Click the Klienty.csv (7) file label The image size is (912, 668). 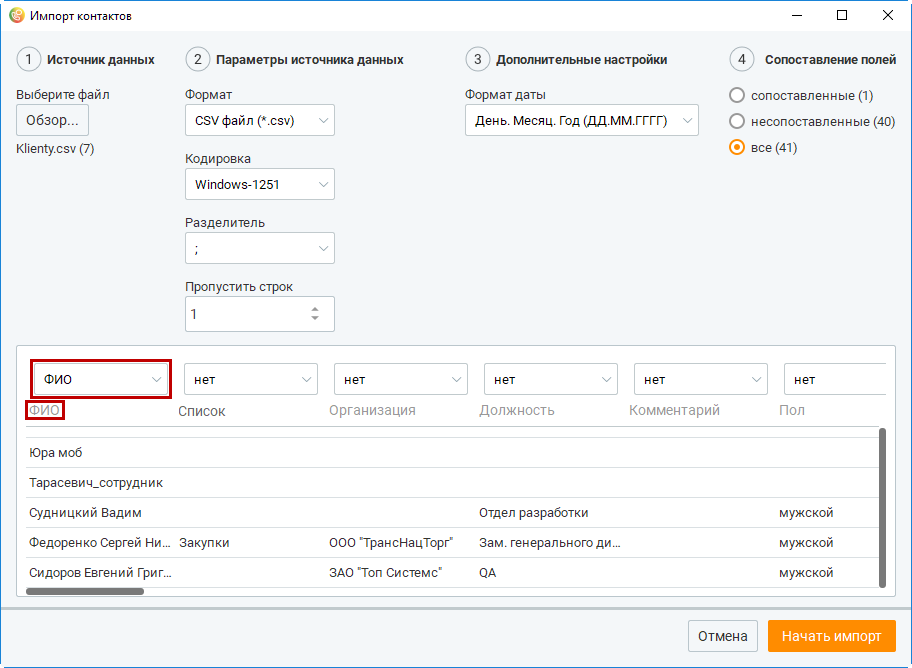coord(55,149)
